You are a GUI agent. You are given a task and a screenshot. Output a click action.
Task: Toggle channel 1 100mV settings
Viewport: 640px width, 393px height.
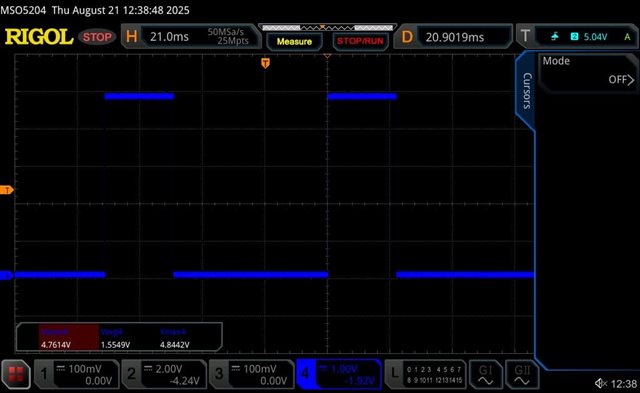coord(77,374)
